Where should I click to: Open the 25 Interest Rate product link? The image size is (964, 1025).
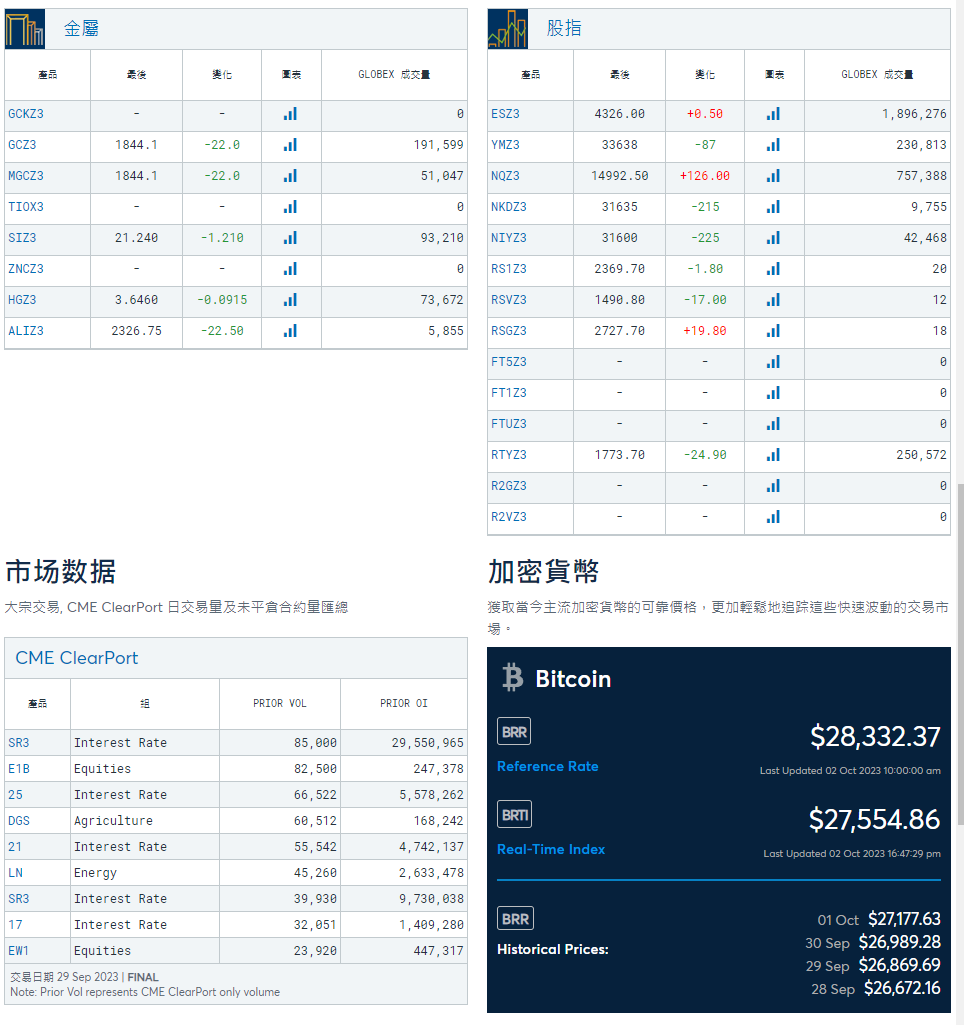[16, 795]
